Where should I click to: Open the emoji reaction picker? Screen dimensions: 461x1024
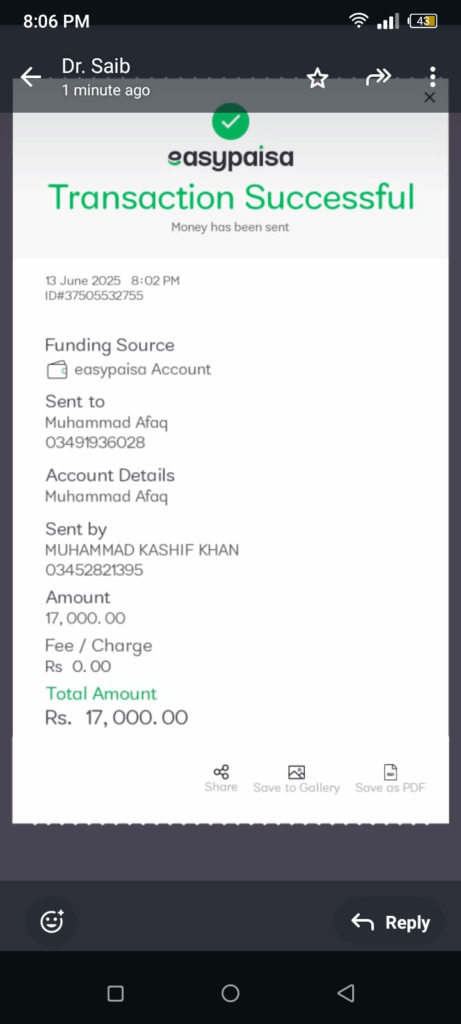pyautogui.click(x=52, y=921)
